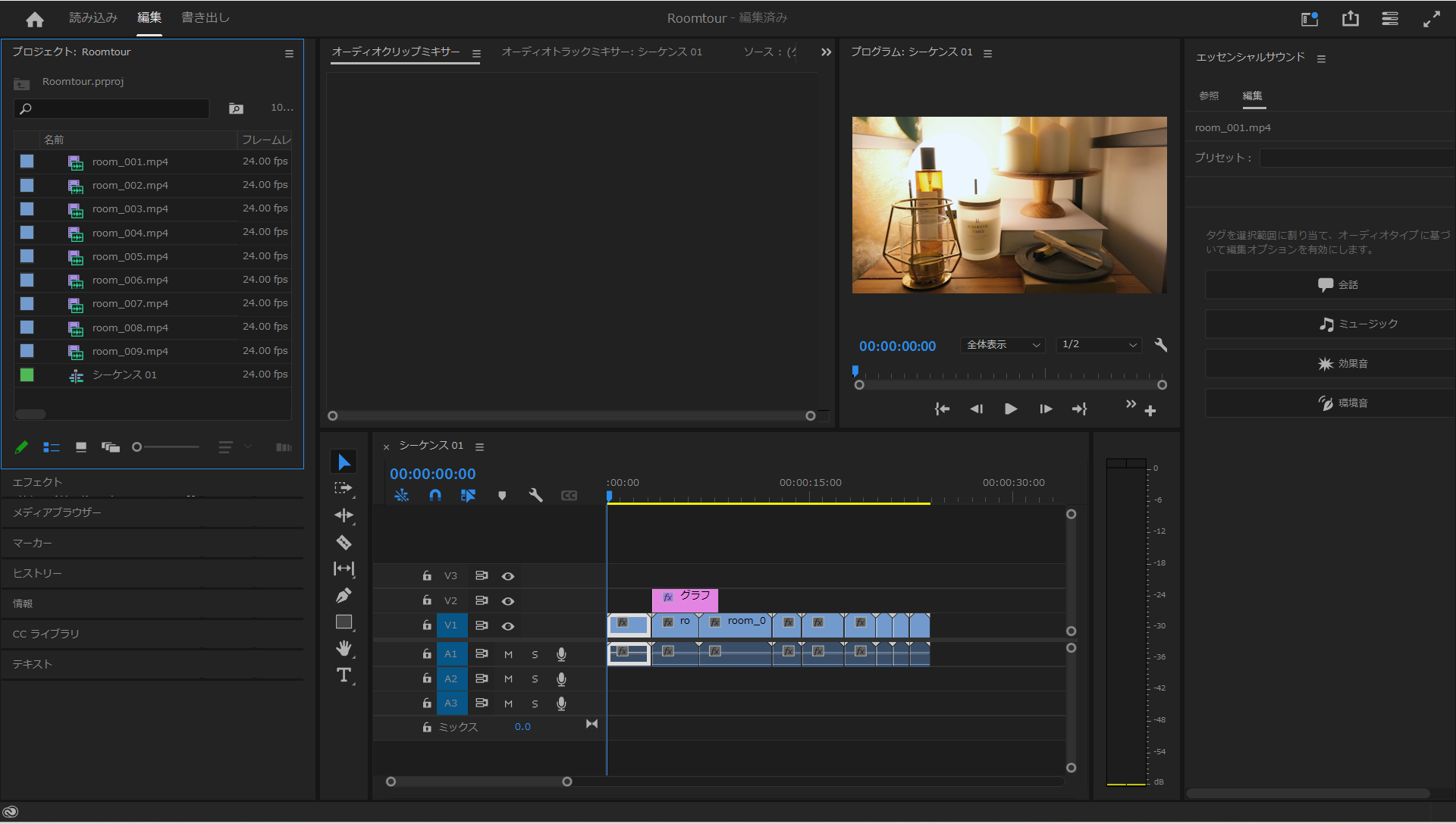
Task: Switch to 読み込み workspace tab
Action: tap(93, 17)
